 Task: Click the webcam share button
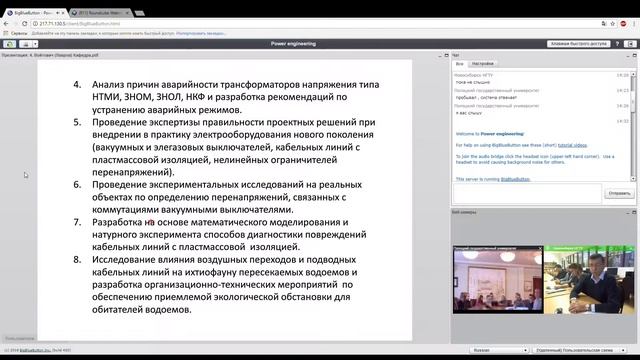(26, 44)
